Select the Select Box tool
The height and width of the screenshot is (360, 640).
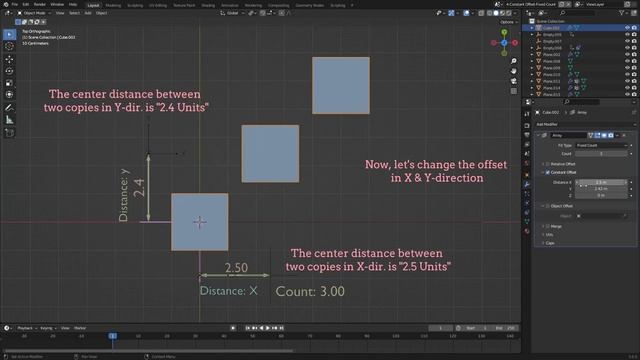click(9, 34)
